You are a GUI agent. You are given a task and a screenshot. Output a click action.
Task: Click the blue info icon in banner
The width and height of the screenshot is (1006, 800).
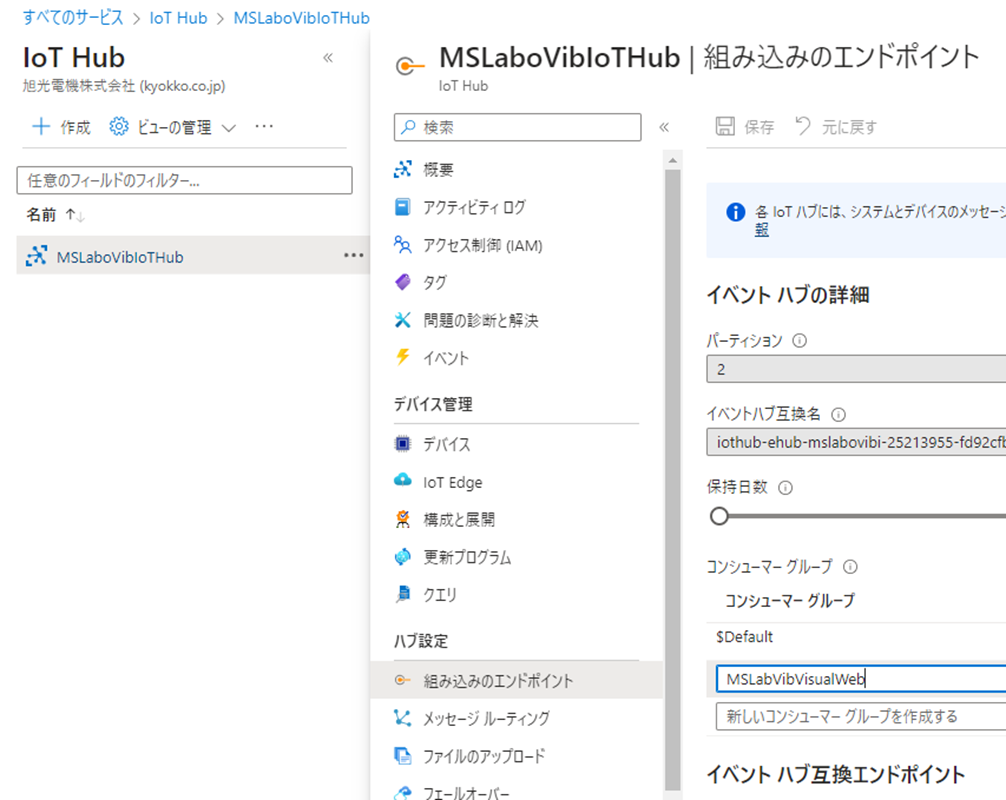tap(735, 212)
